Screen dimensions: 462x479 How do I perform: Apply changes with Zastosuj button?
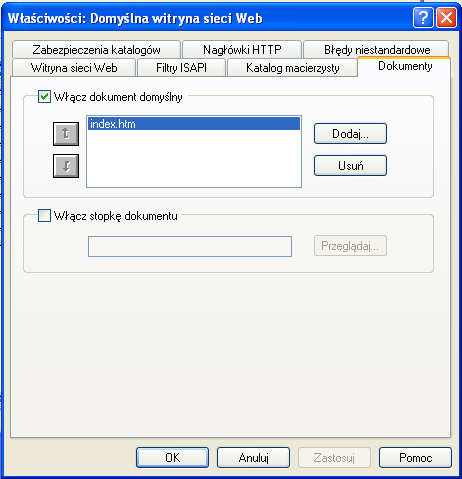[x=334, y=457]
